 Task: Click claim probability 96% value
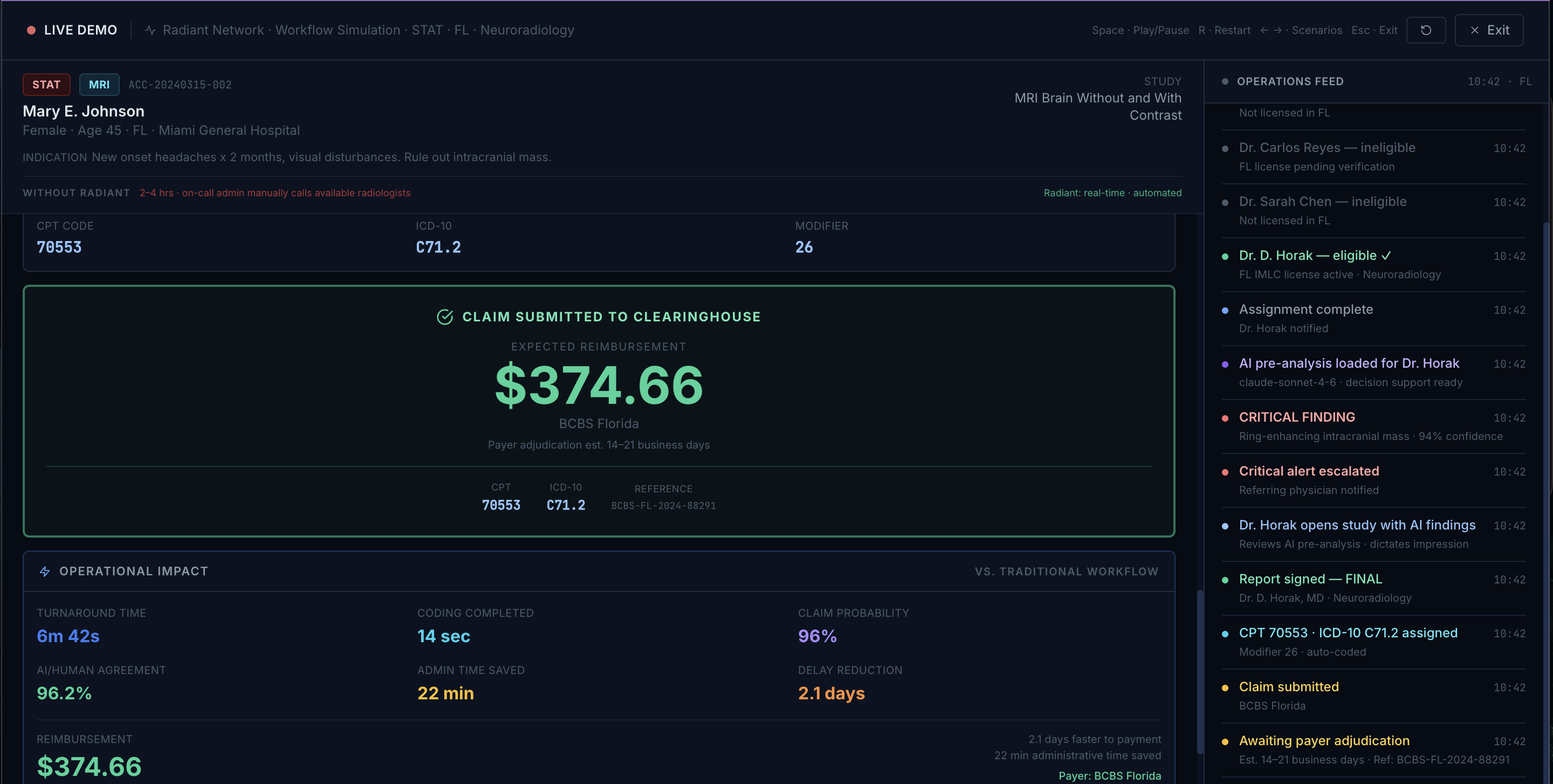tap(817, 636)
